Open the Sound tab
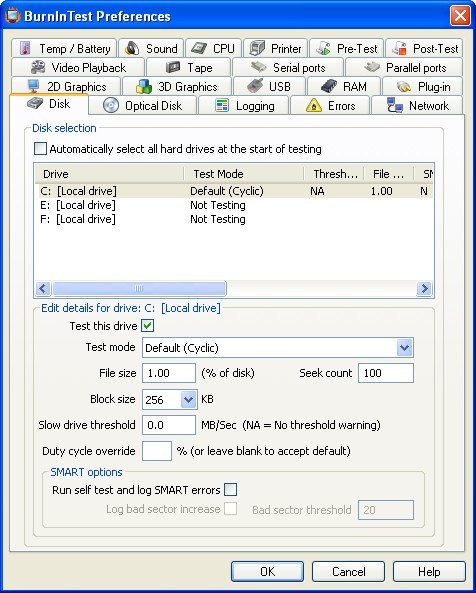The width and height of the screenshot is (476, 593). 151,48
